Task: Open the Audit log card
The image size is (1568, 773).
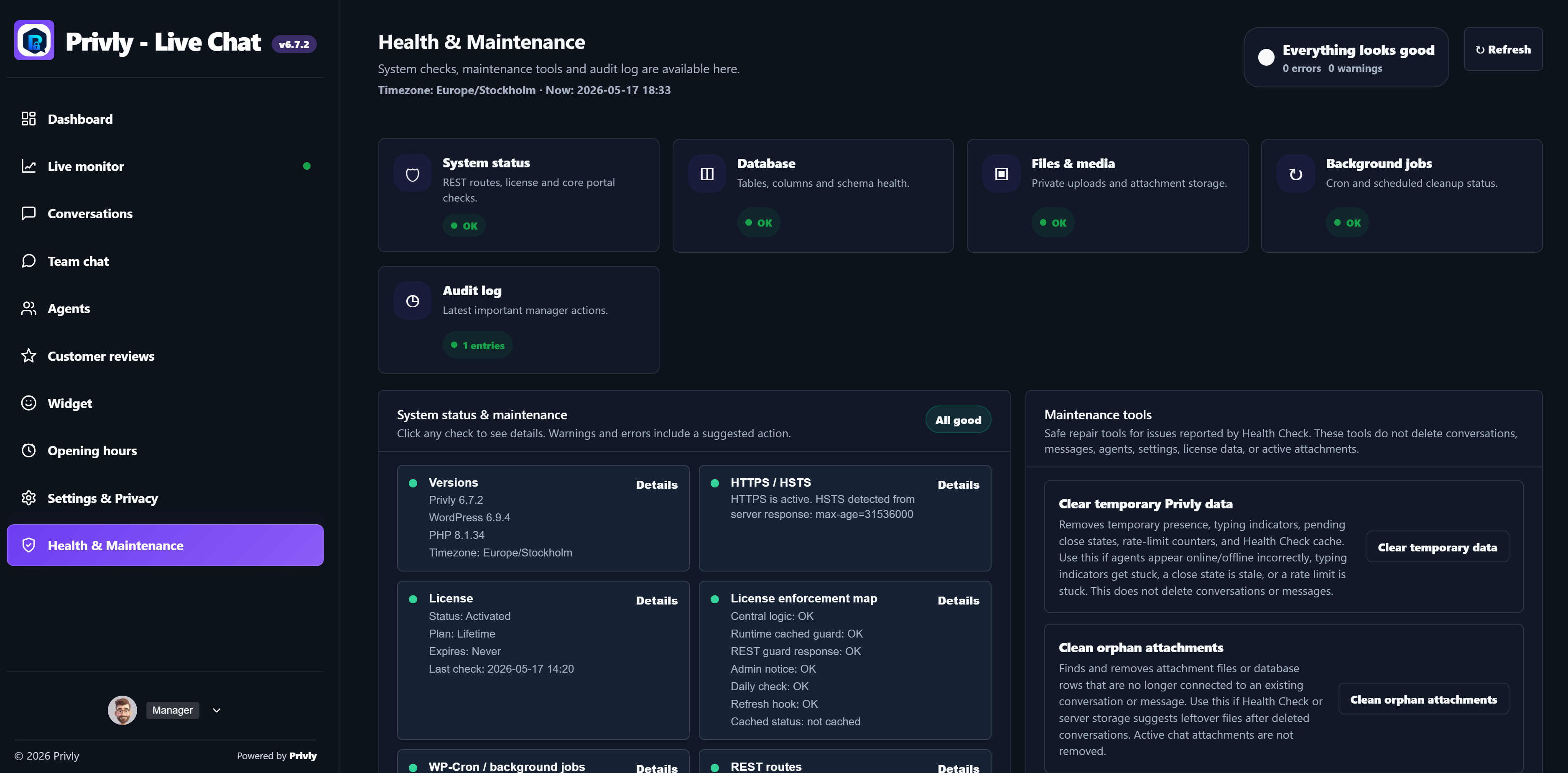Action: [519, 319]
